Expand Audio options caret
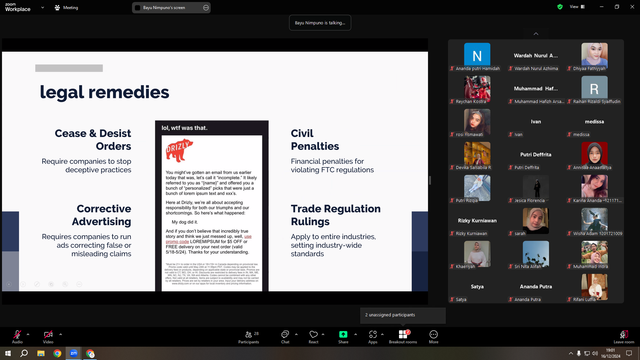This screenshot has height=360, width=640. click(x=28, y=334)
